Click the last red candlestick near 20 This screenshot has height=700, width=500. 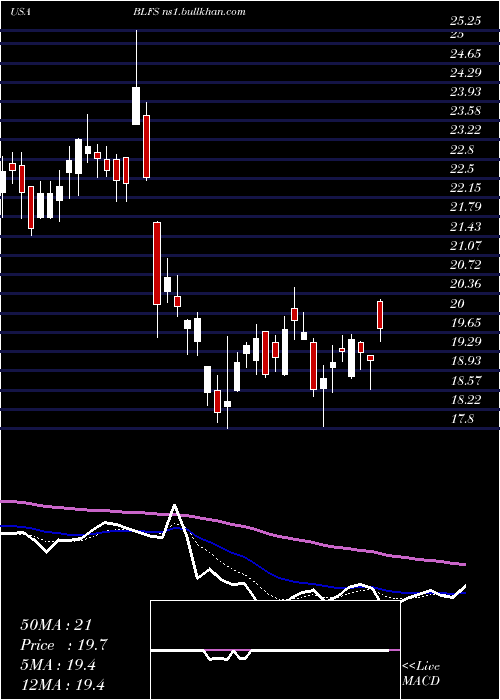380,315
